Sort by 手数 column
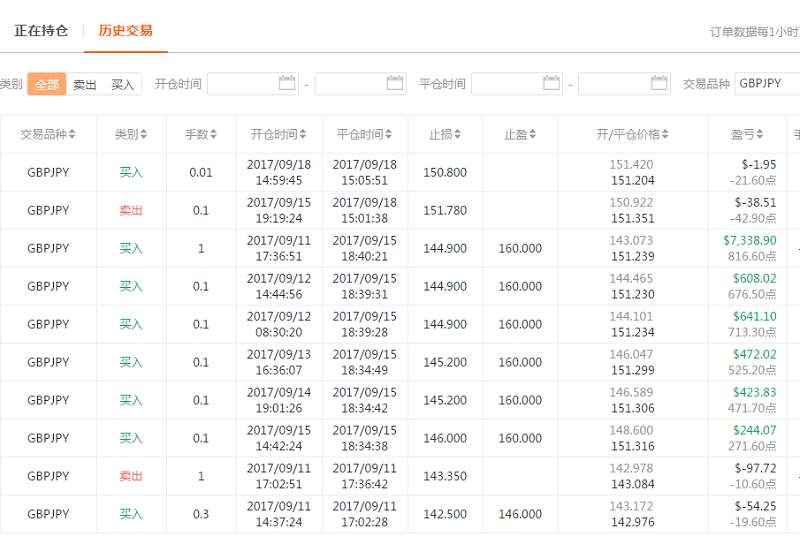Viewport: 800px width, 544px height. tap(201, 134)
